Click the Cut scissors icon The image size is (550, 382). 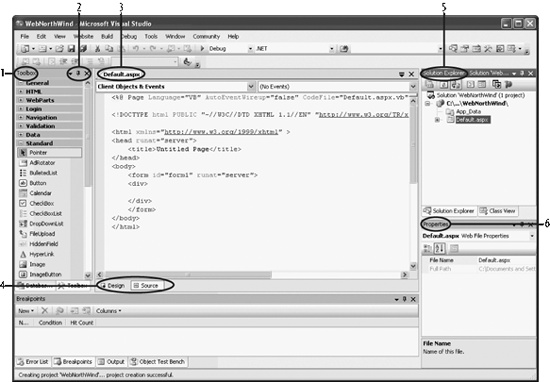[x=98, y=49]
